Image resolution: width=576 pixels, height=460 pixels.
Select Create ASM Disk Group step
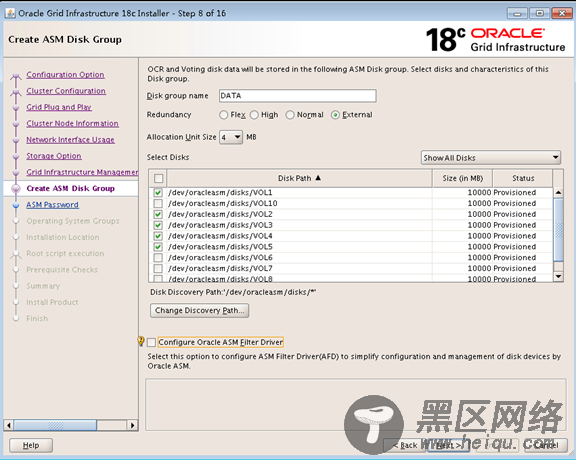click(71, 188)
